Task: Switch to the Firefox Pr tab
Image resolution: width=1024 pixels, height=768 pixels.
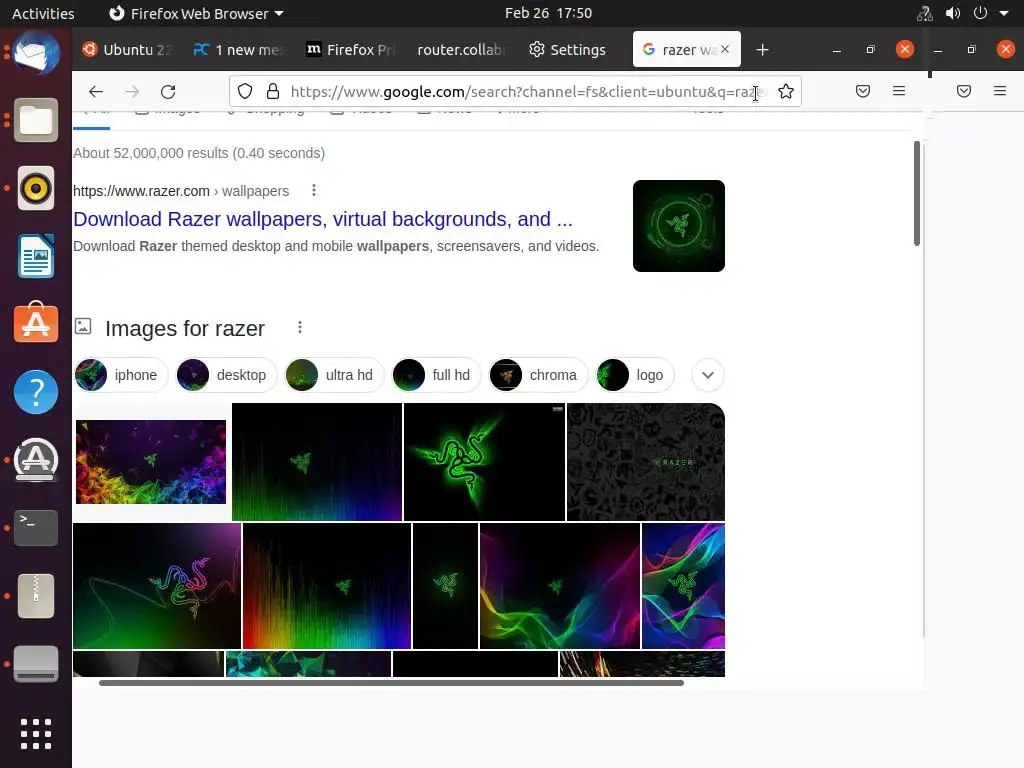Action: click(351, 50)
